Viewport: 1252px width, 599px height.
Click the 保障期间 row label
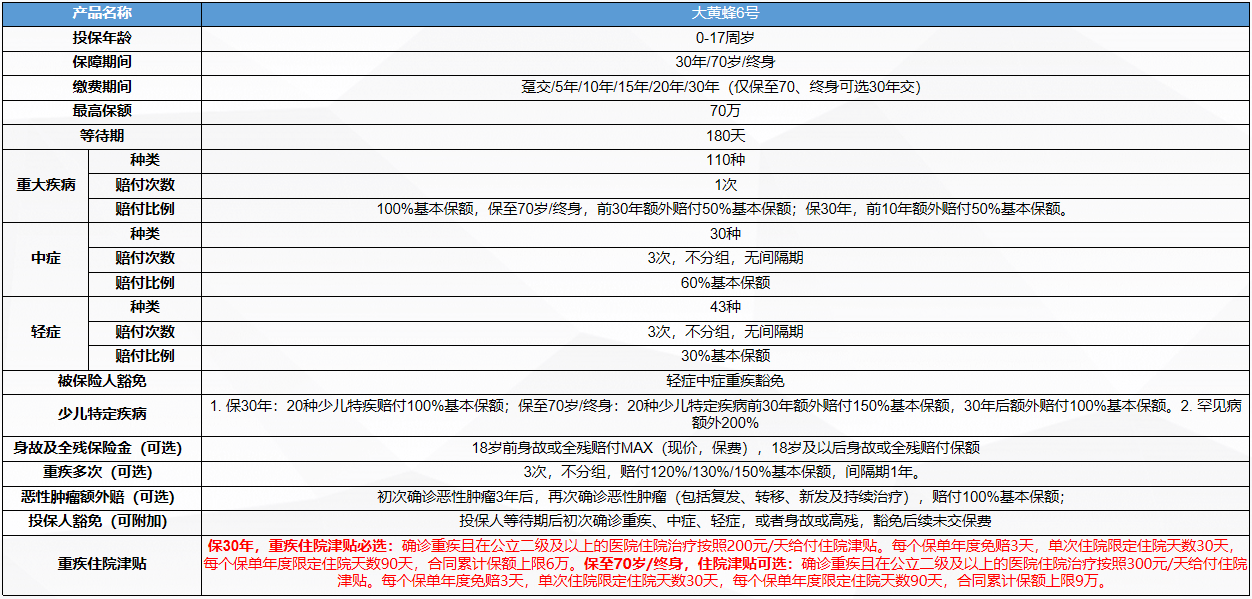102,62
